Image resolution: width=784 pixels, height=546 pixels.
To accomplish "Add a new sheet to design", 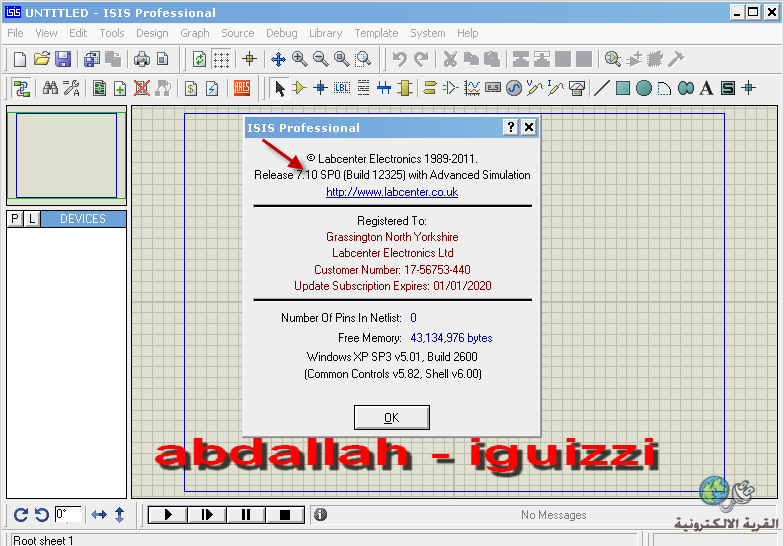I will pyautogui.click(x=120, y=89).
